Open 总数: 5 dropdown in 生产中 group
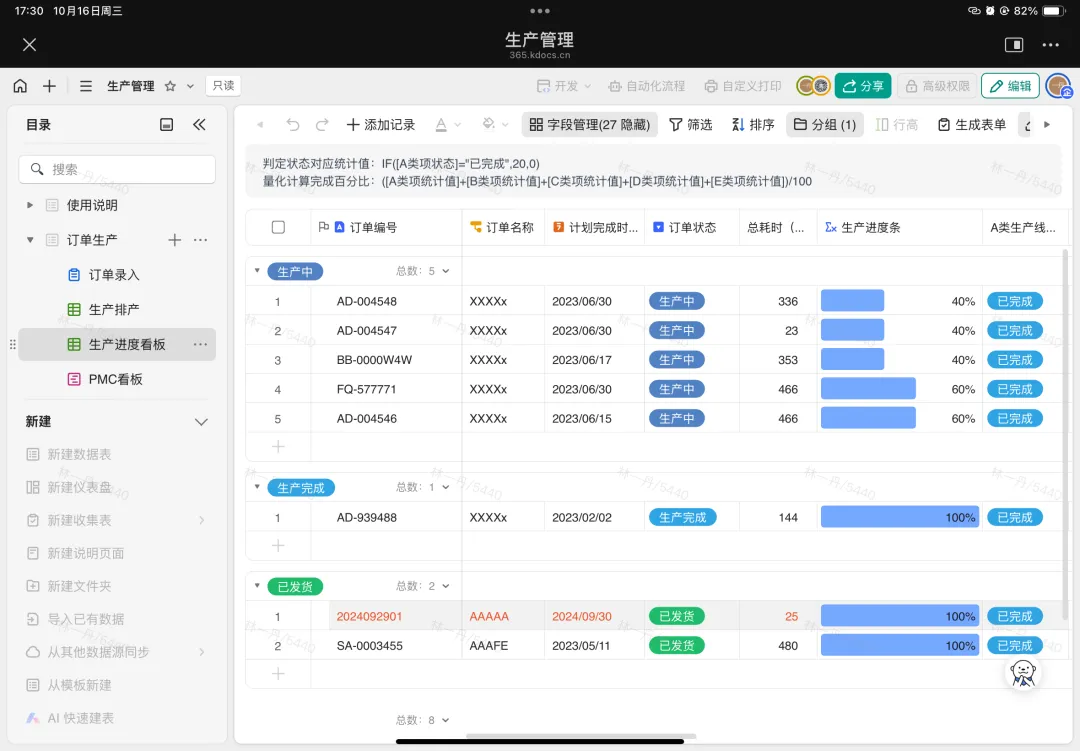The image size is (1080, 751). [x=423, y=271]
